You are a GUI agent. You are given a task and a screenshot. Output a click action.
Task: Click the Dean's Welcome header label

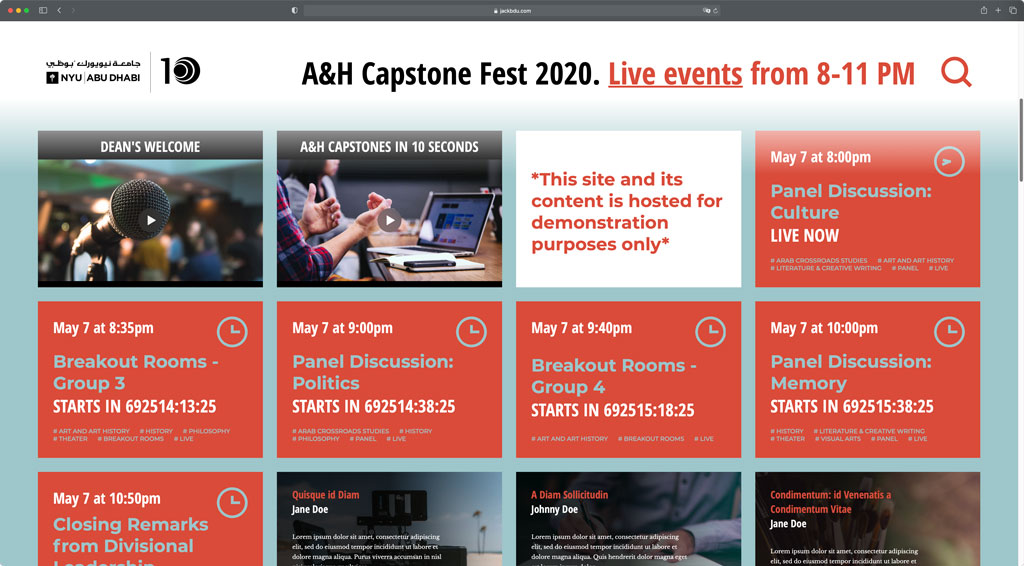150,146
